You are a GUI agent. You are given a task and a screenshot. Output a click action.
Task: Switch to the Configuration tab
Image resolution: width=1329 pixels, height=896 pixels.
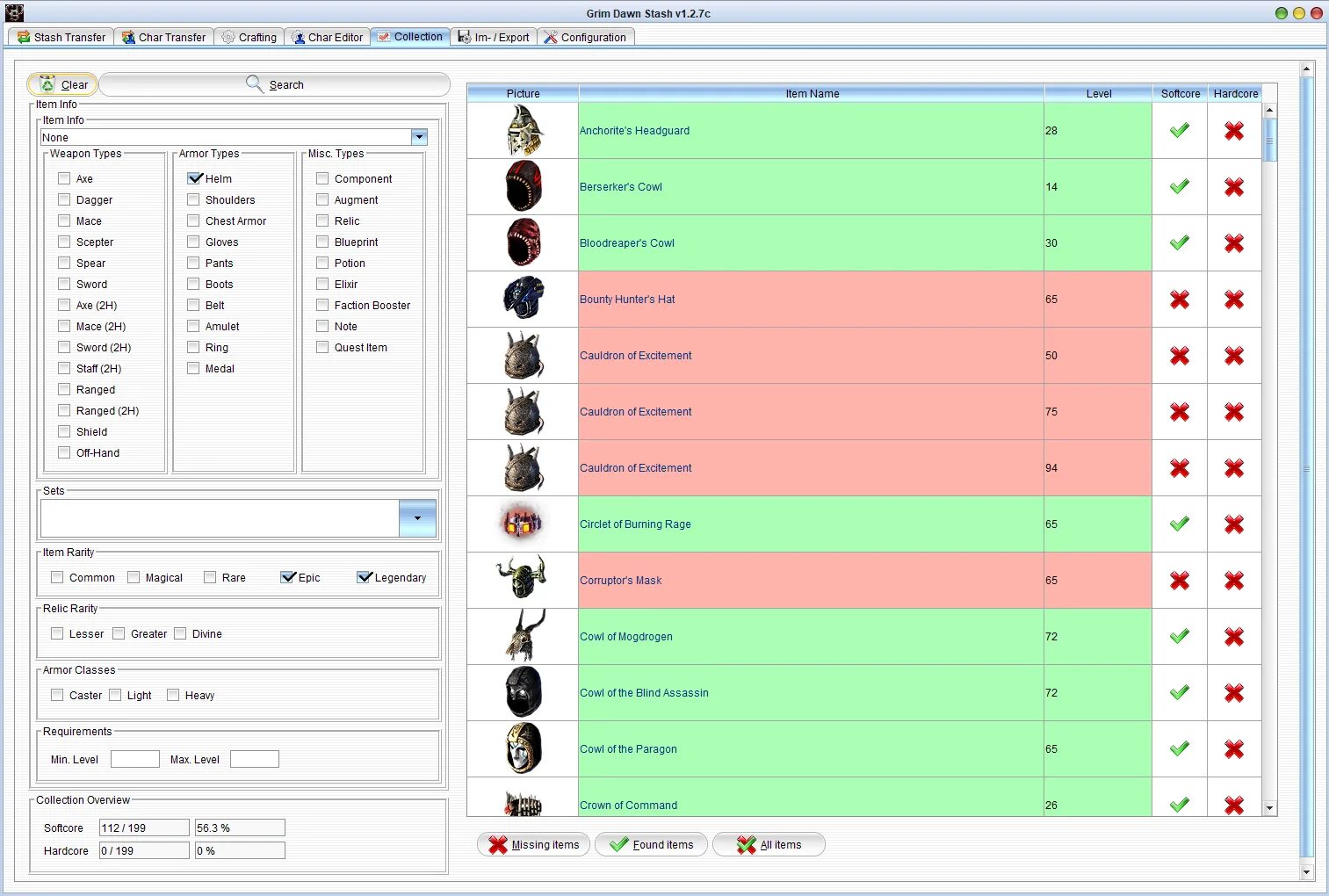585,37
